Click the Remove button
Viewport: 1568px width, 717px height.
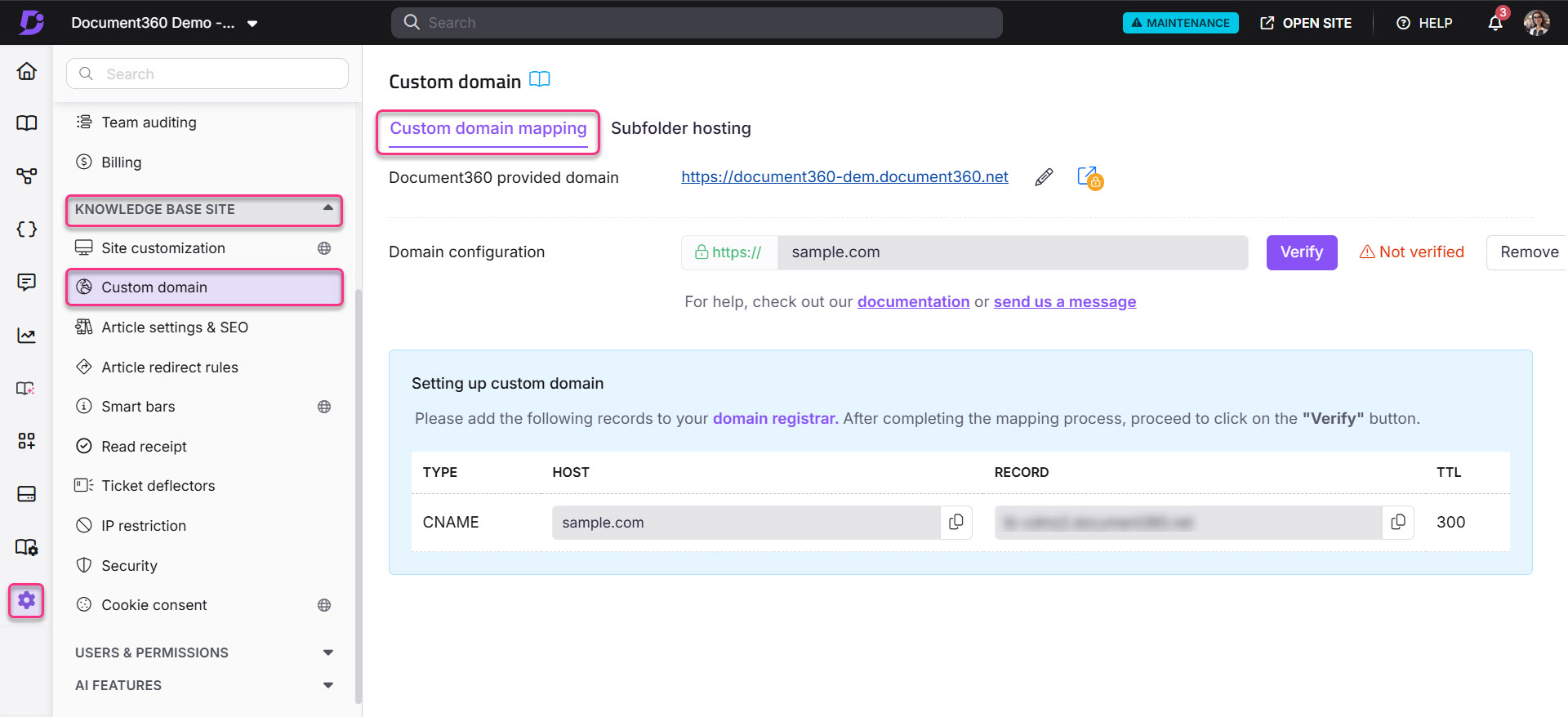[x=1528, y=252]
